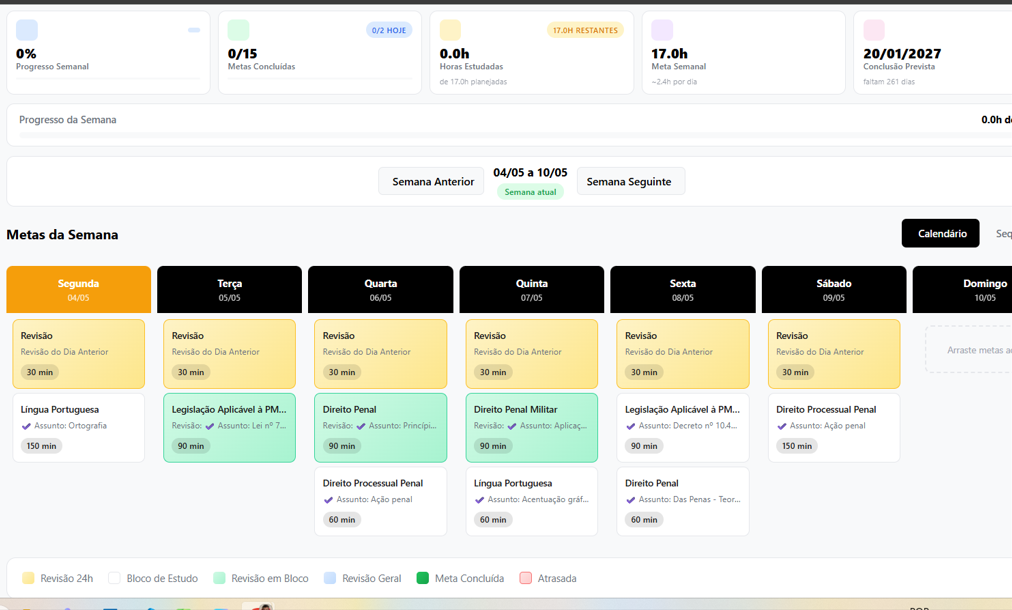Open Segunda's Revisão do Dia Anterior card
The width and height of the screenshot is (1012, 610).
tap(79, 354)
